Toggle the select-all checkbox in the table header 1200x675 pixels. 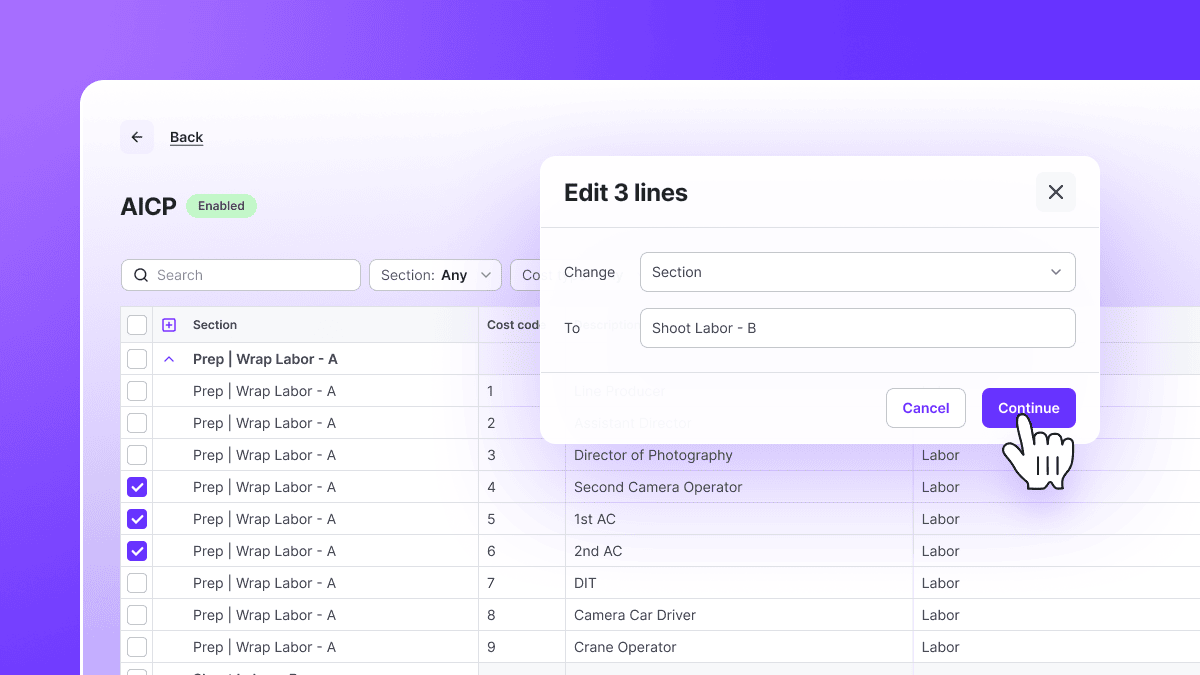coord(137,325)
